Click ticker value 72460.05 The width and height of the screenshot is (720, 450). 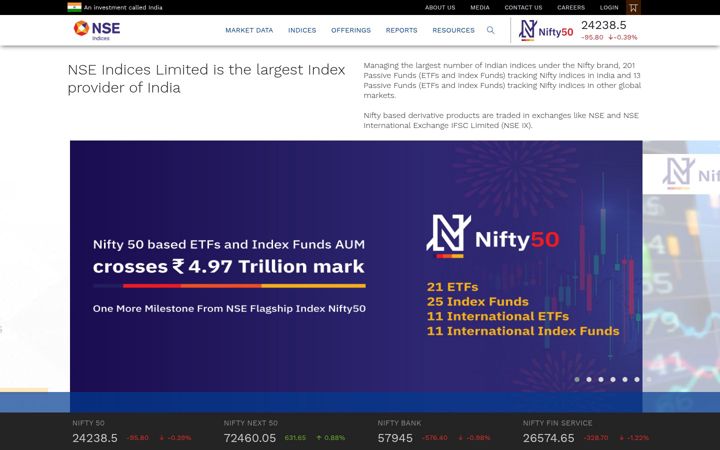tap(250, 438)
